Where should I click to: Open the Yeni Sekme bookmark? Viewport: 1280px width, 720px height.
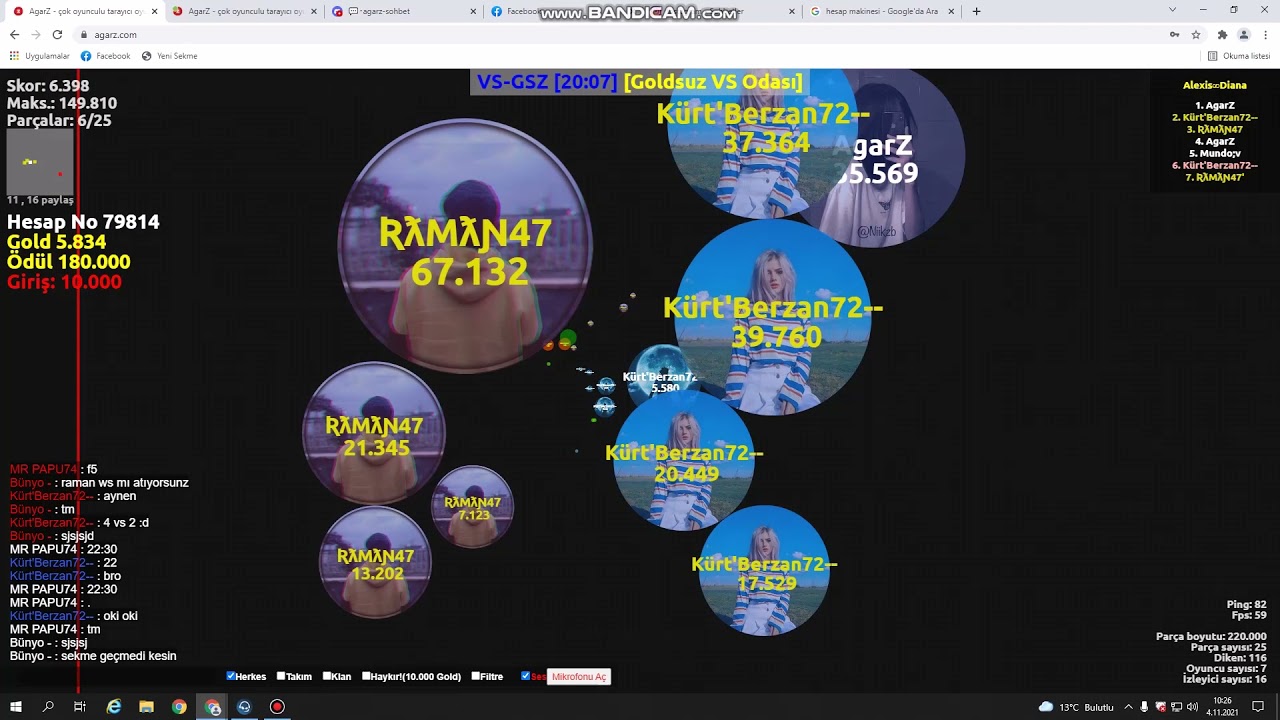pyautogui.click(x=169, y=56)
